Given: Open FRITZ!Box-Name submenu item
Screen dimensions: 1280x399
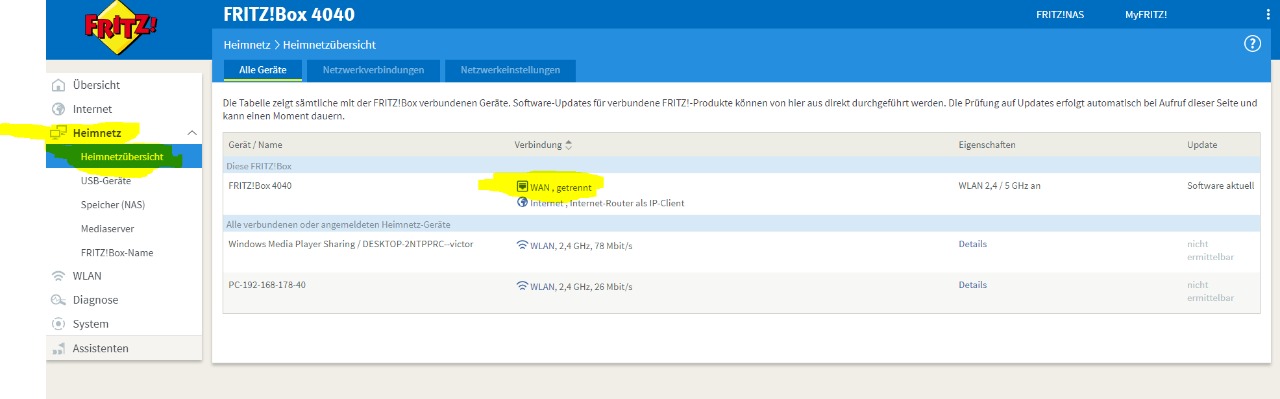Looking at the screenshot, I should 117,253.
